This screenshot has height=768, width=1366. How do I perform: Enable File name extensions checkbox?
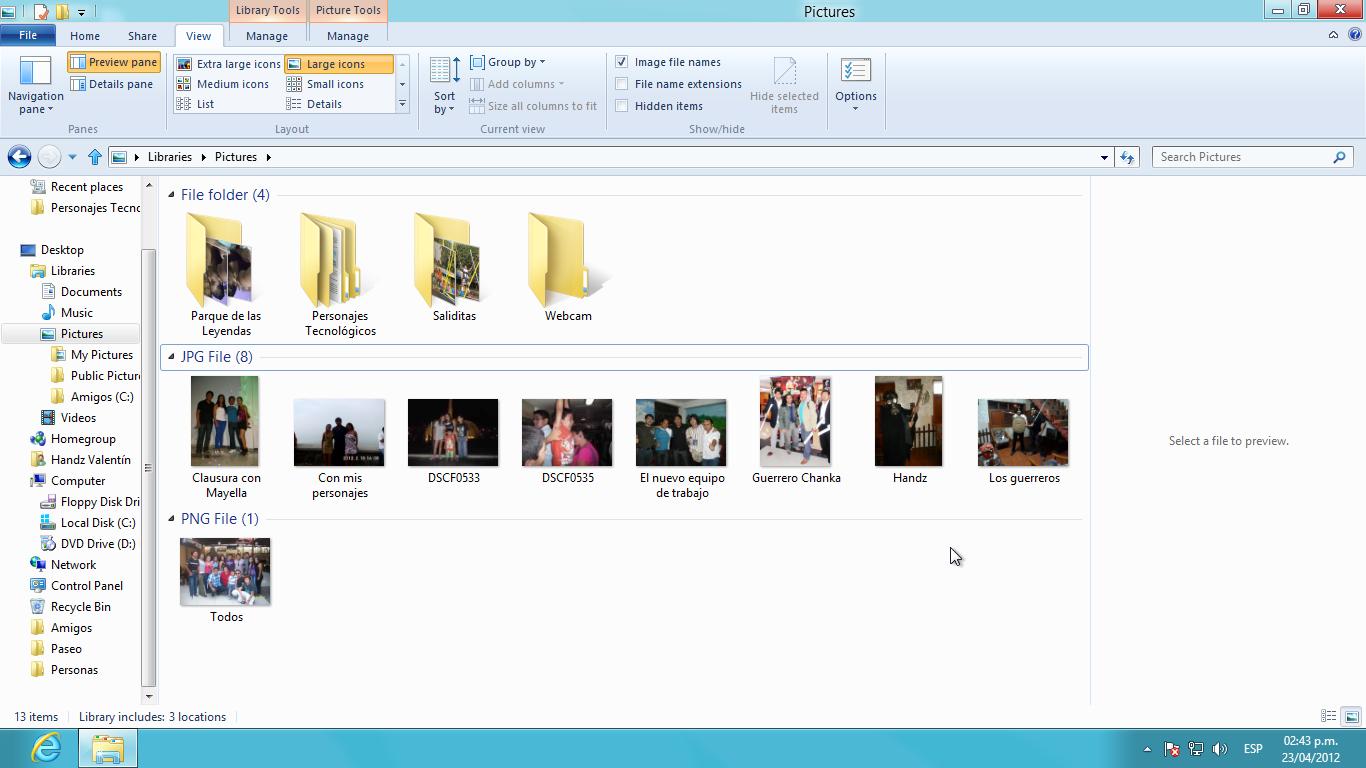pyautogui.click(x=622, y=84)
